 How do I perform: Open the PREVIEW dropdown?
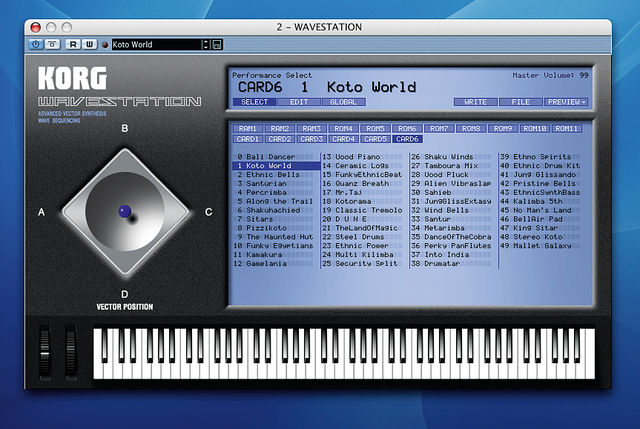566,102
